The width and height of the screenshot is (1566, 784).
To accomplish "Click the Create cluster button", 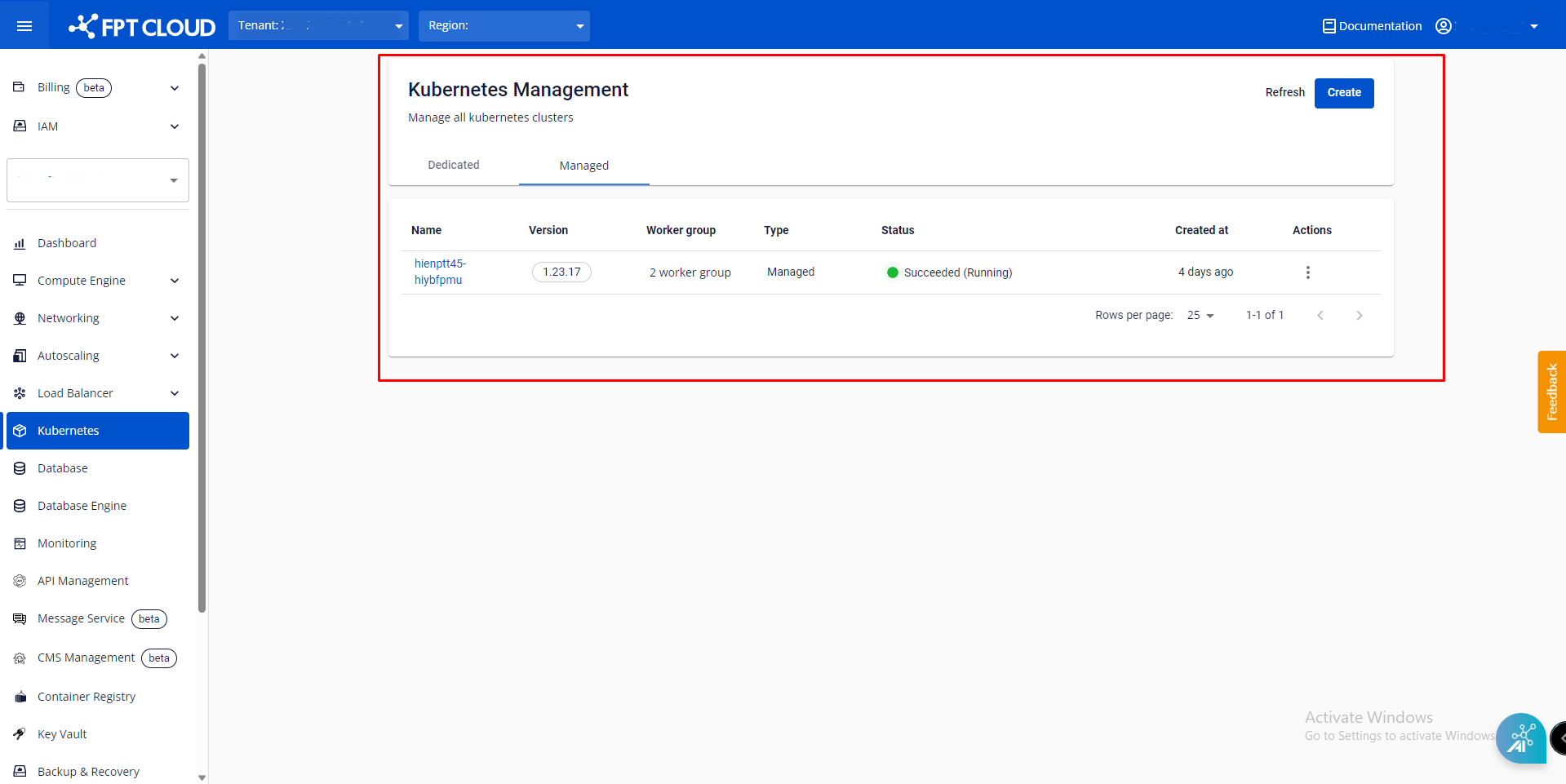I will (1343, 93).
